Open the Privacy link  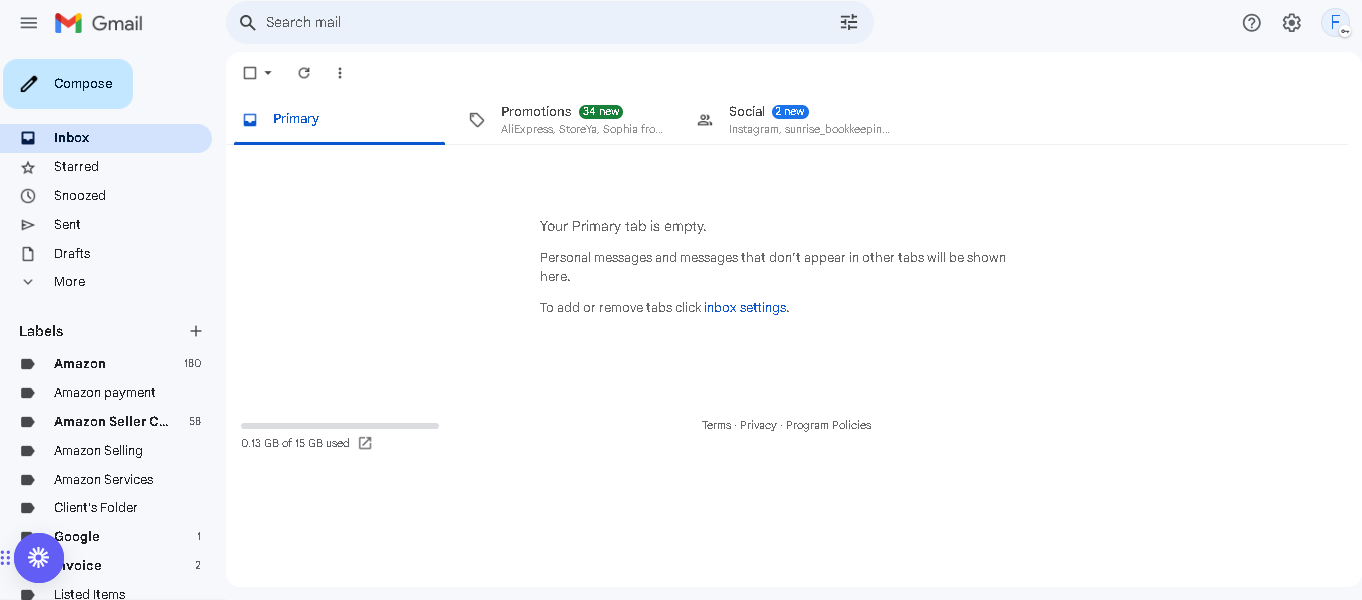coord(758,425)
